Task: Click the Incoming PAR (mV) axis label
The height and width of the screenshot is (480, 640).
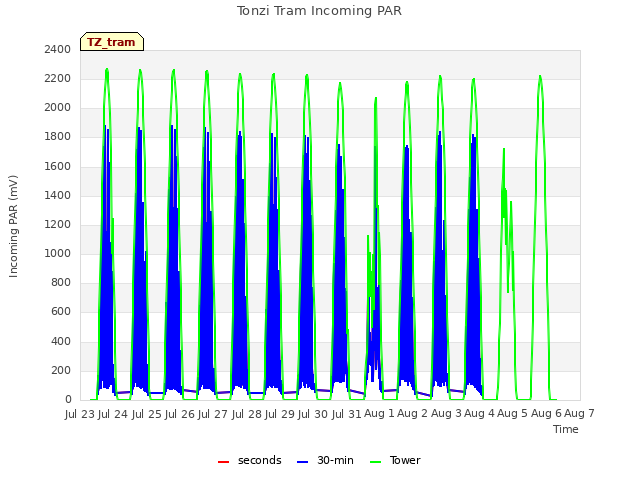Action: (x=13, y=226)
